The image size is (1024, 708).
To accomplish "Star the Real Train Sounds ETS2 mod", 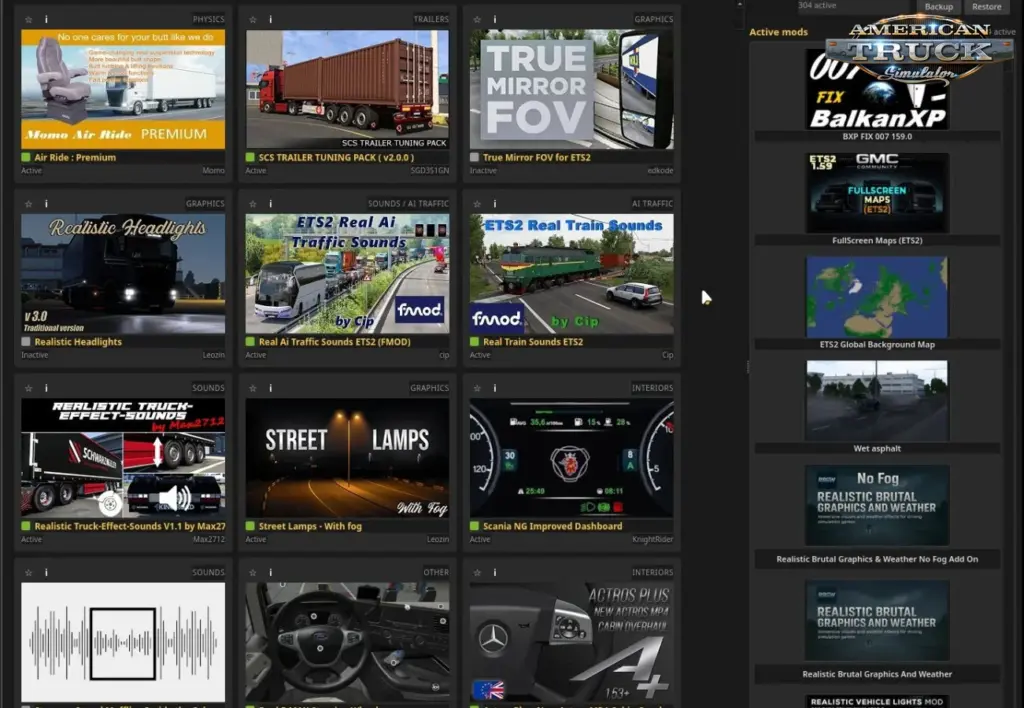I will pos(477,204).
